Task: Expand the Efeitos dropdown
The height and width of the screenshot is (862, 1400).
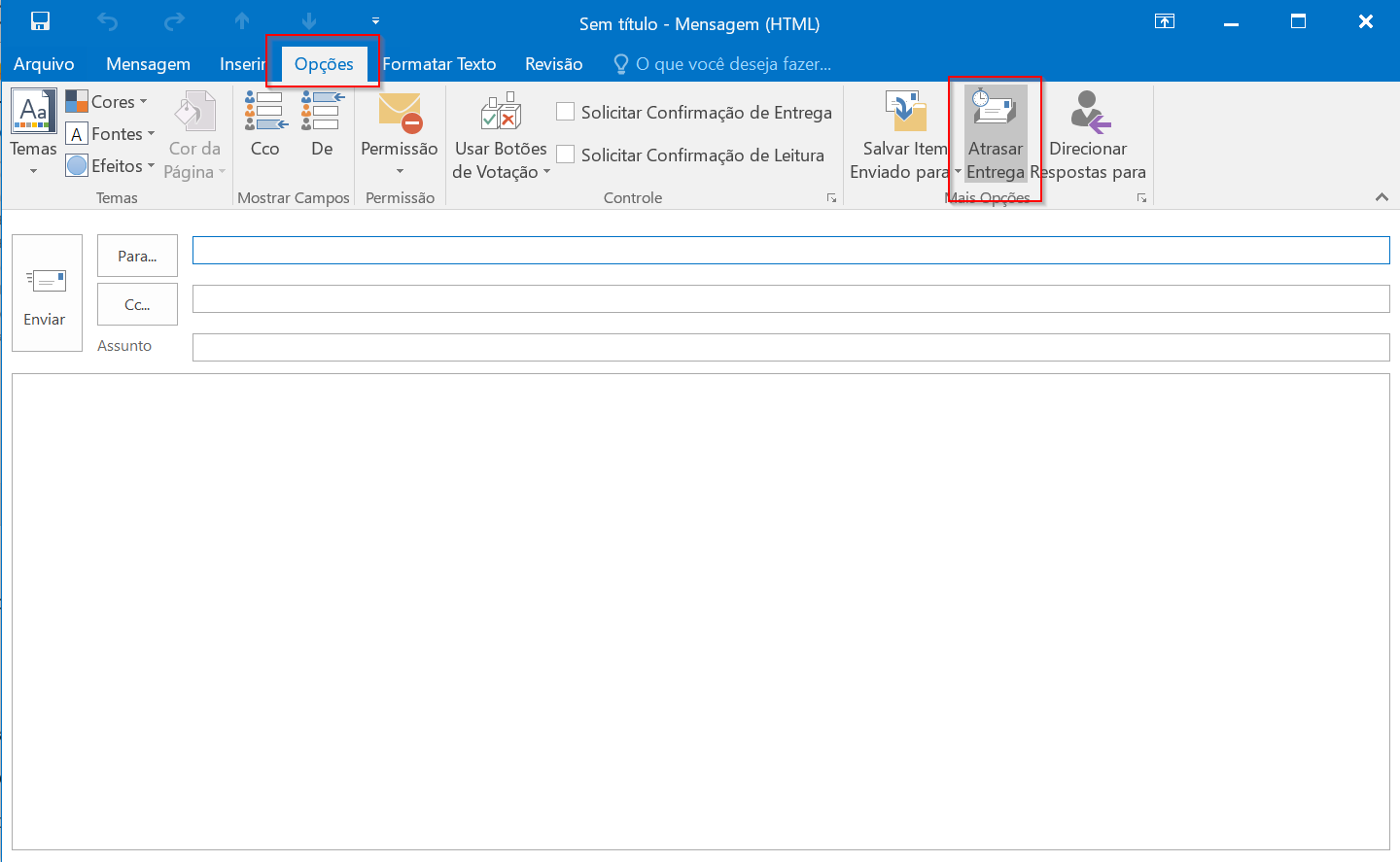Action: (x=111, y=166)
